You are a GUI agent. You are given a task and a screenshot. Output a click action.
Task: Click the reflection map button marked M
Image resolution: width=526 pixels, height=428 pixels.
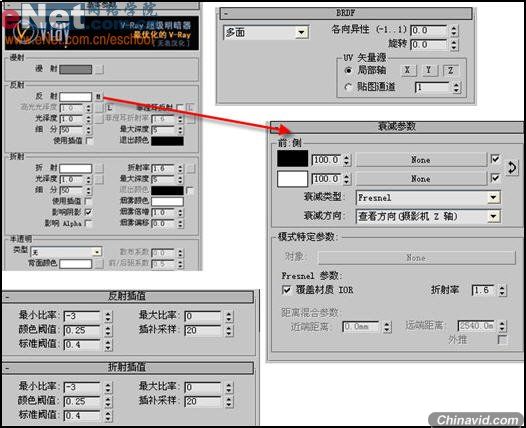pyautogui.click(x=98, y=97)
